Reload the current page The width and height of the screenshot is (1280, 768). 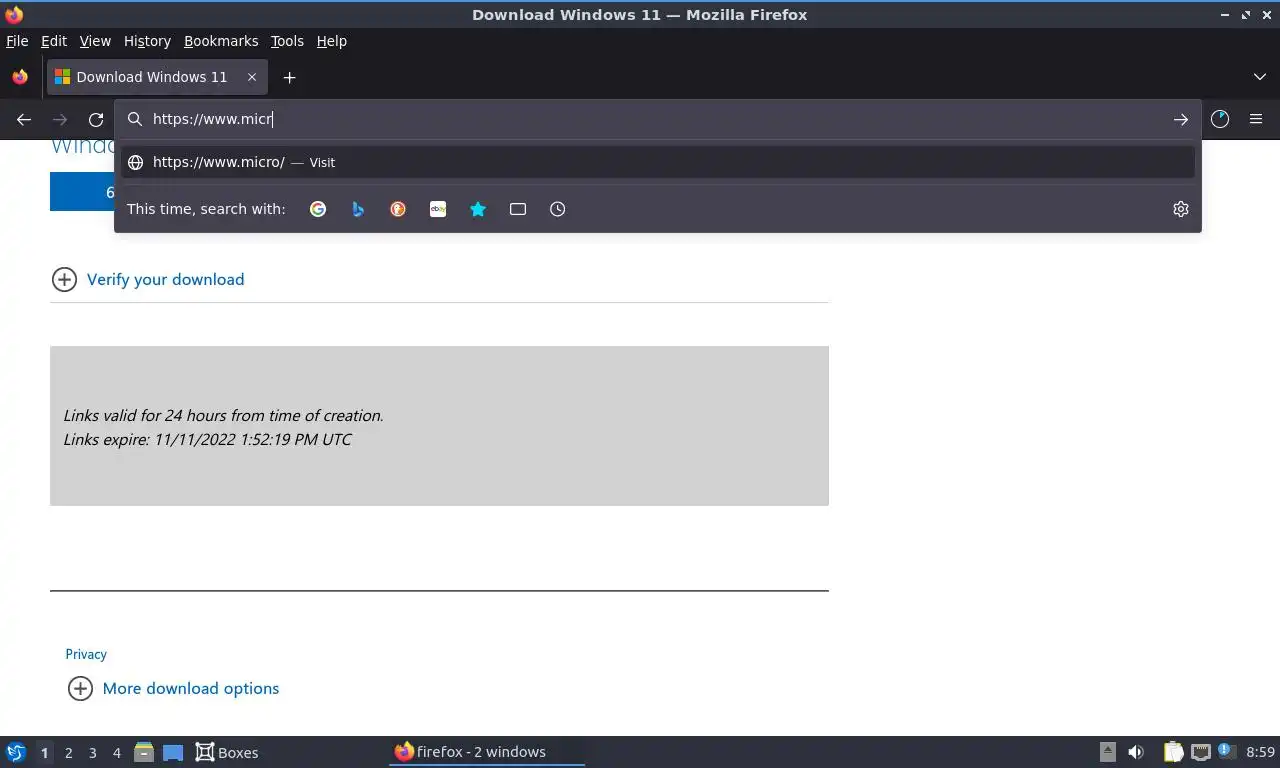click(x=96, y=119)
